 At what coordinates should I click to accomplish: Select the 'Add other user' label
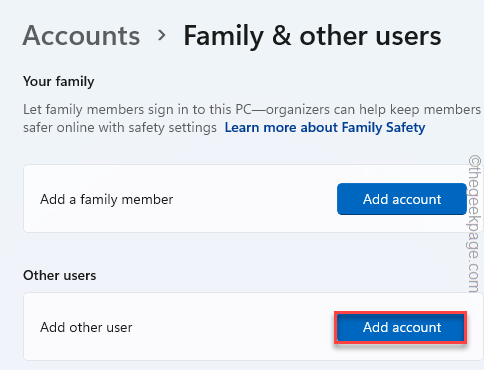pos(86,327)
